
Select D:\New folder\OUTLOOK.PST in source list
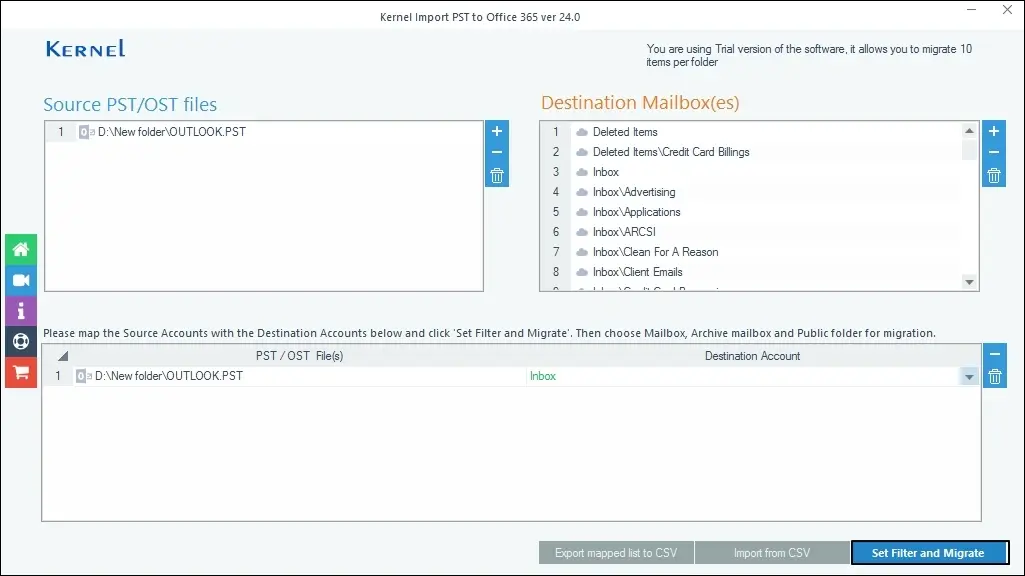(265, 132)
